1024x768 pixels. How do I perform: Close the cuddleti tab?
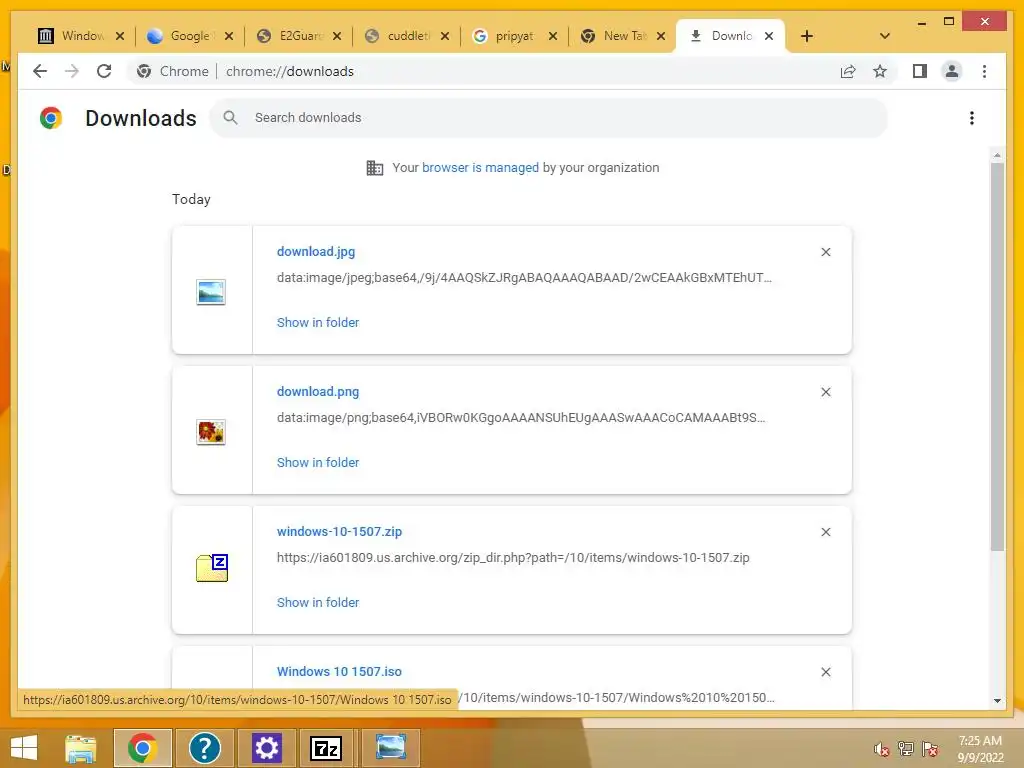tap(445, 36)
